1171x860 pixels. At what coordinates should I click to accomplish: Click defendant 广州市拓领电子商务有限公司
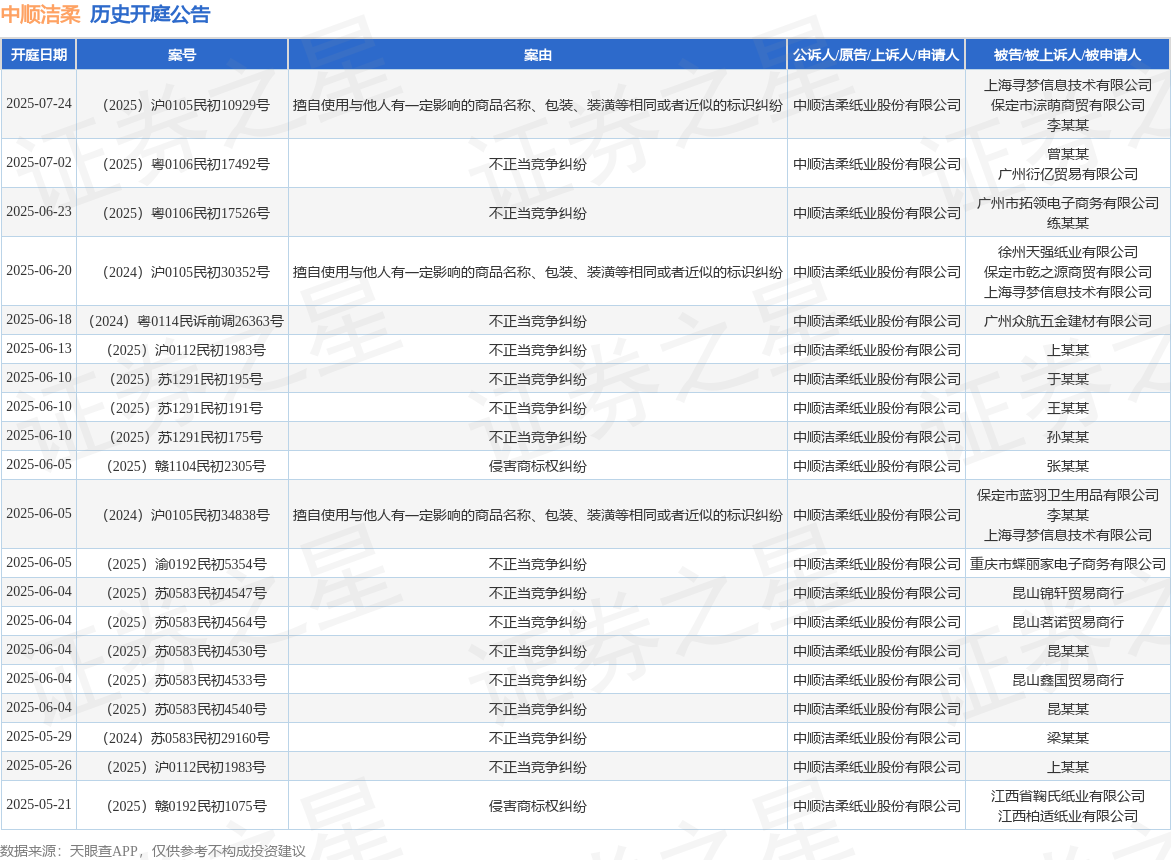[x=1067, y=203]
